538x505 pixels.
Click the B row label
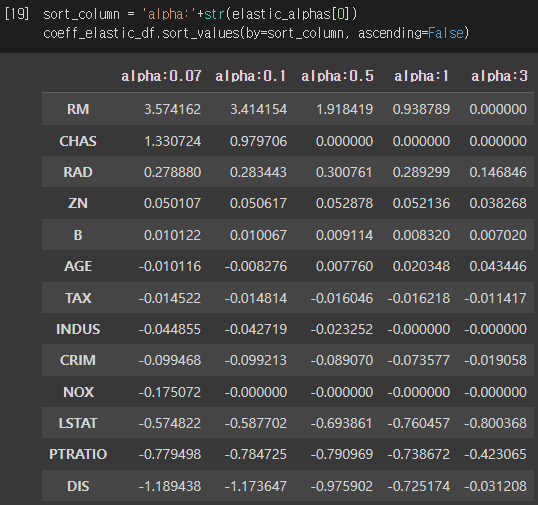[x=78, y=235]
